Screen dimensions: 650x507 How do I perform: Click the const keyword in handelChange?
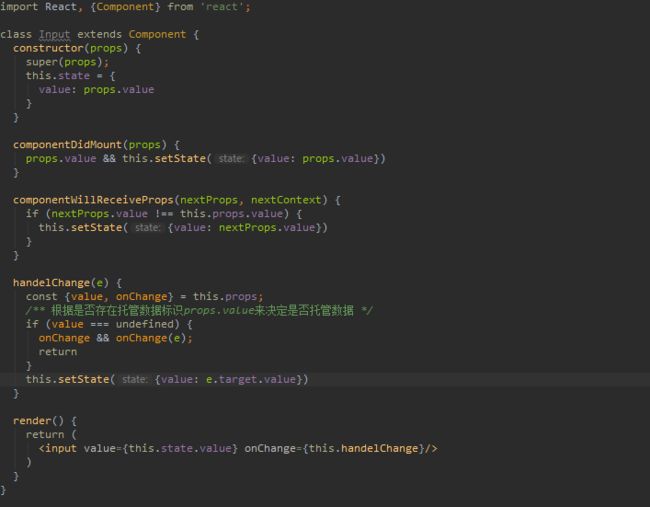click(x=41, y=296)
